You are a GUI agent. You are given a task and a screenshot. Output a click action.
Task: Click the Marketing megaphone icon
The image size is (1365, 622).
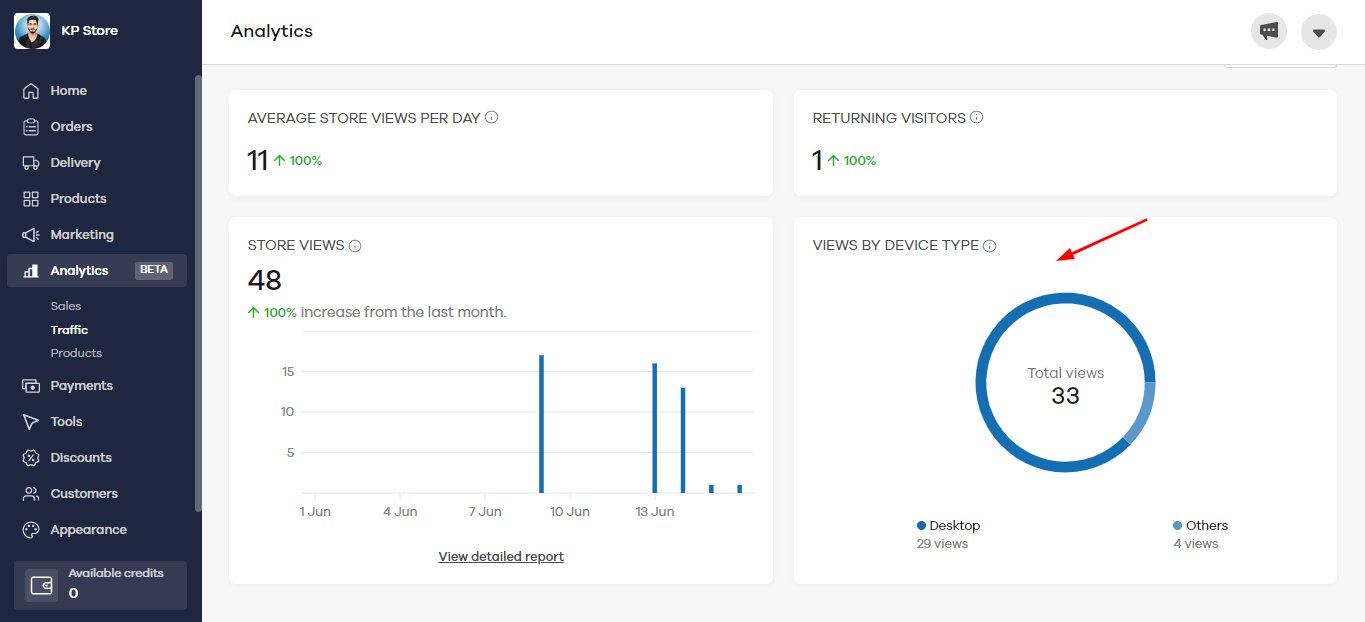click(31, 235)
